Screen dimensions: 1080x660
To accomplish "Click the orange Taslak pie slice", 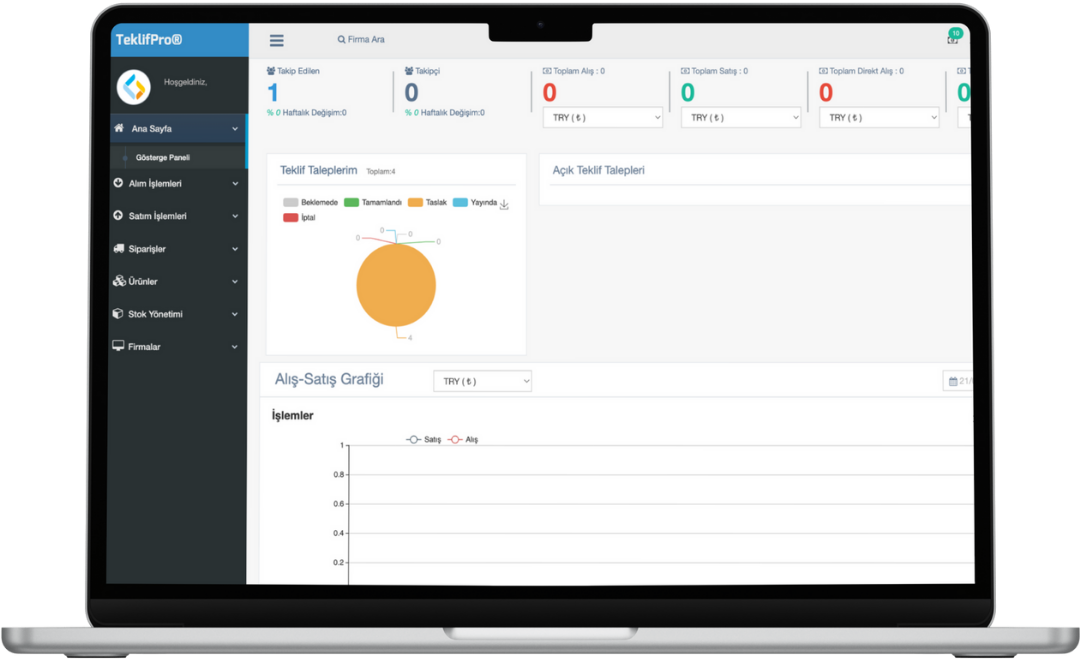I will click(396, 285).
